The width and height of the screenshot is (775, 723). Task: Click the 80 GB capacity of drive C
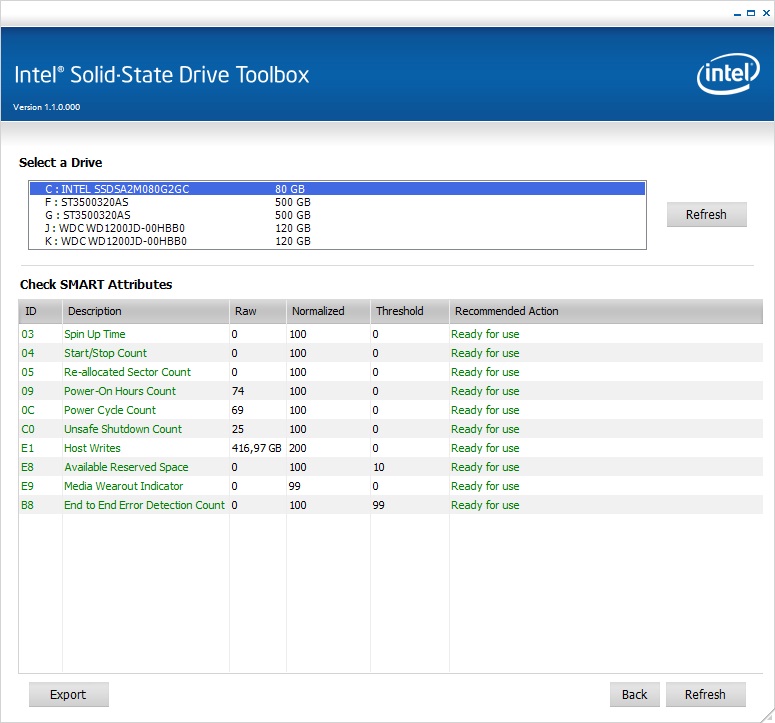click(290, 189)
